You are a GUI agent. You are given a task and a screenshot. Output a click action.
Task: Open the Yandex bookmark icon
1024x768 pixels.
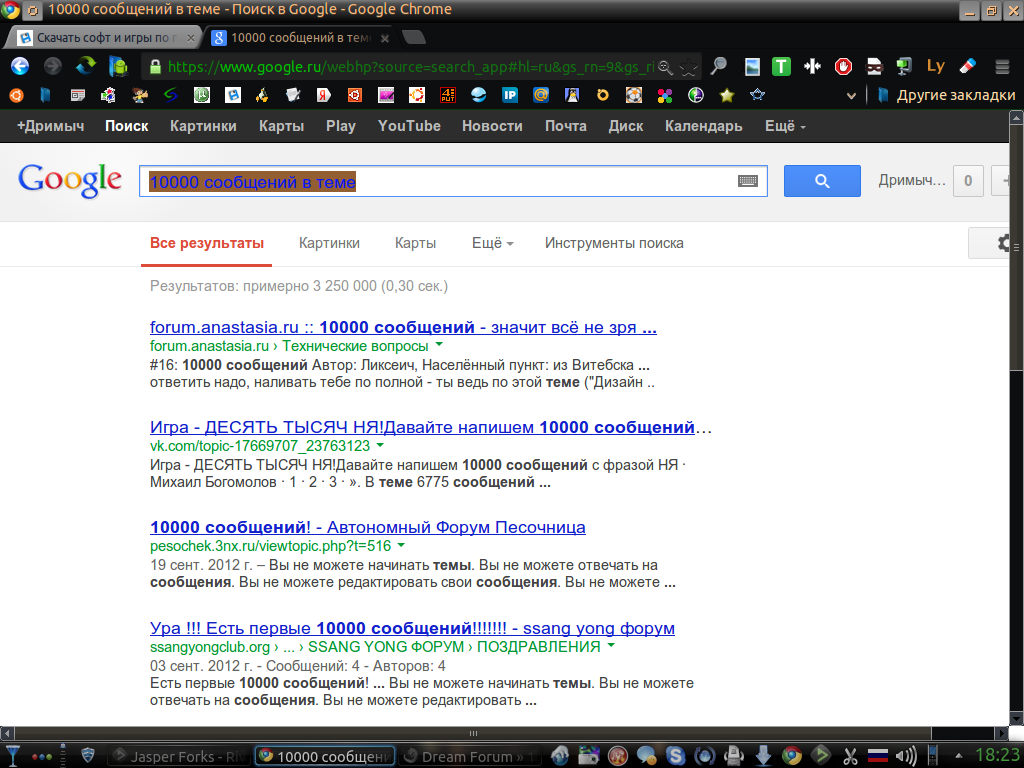[x=324, y=95]
